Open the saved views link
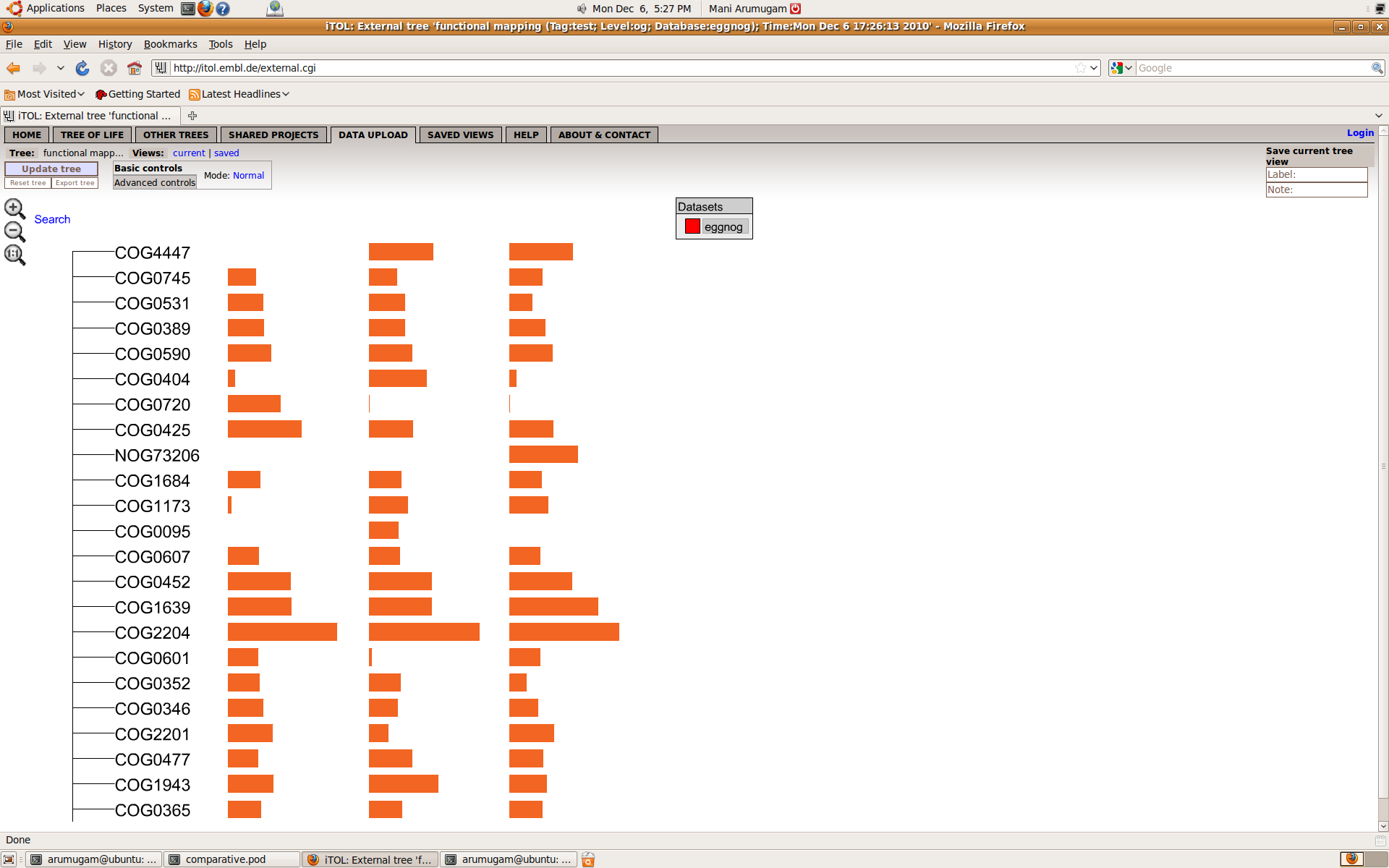The width and height of the screenshot is (1389, 868). coord(226,153)
